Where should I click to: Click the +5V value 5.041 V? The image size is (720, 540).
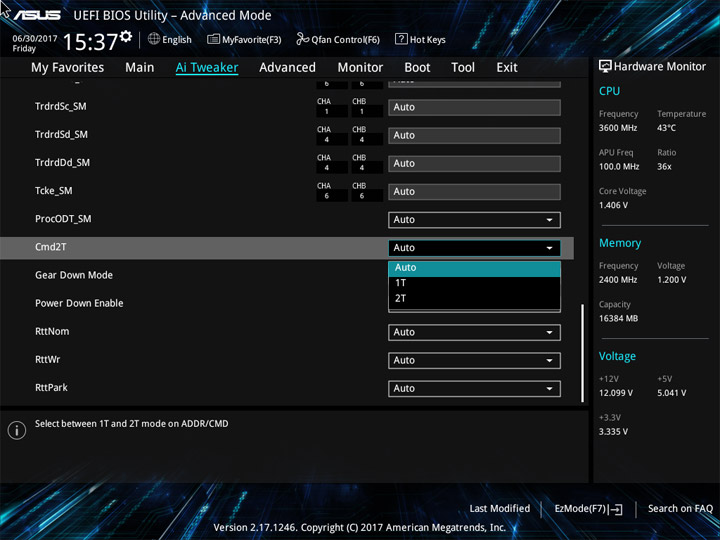672,393
